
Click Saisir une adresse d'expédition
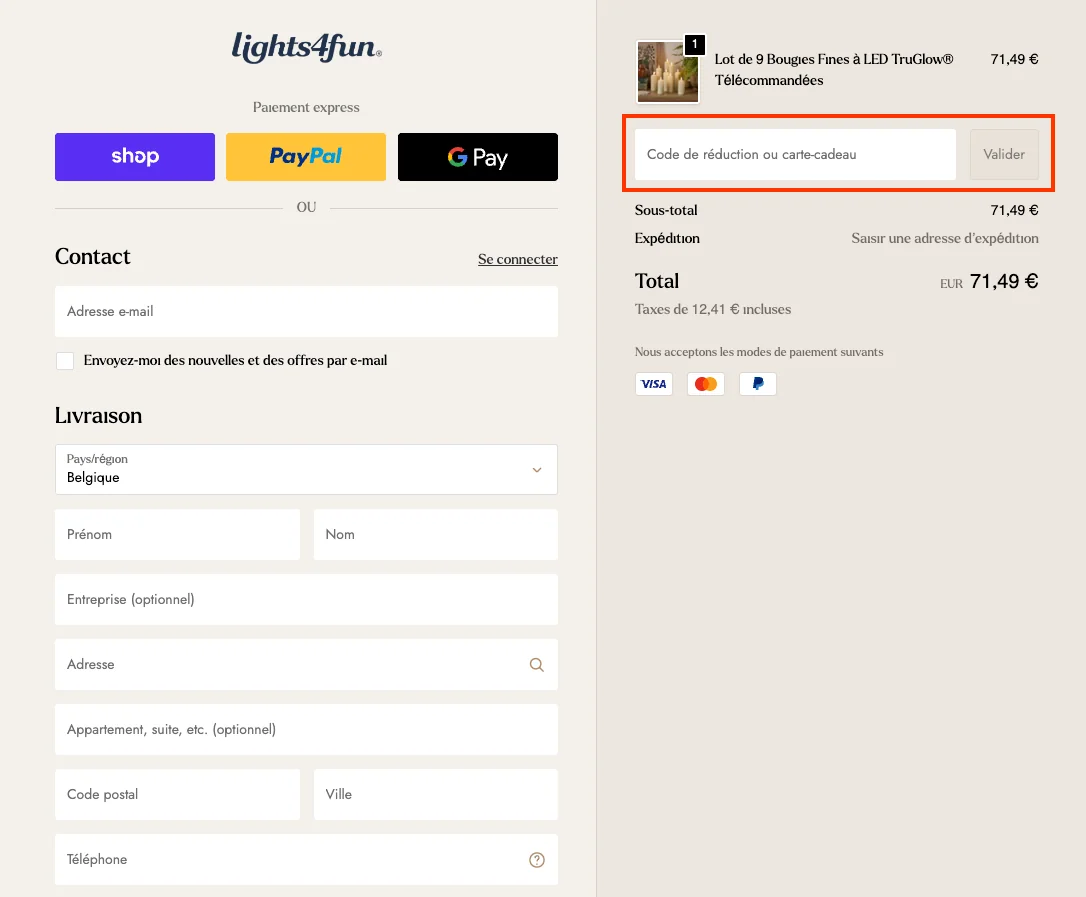coord(944,238)
